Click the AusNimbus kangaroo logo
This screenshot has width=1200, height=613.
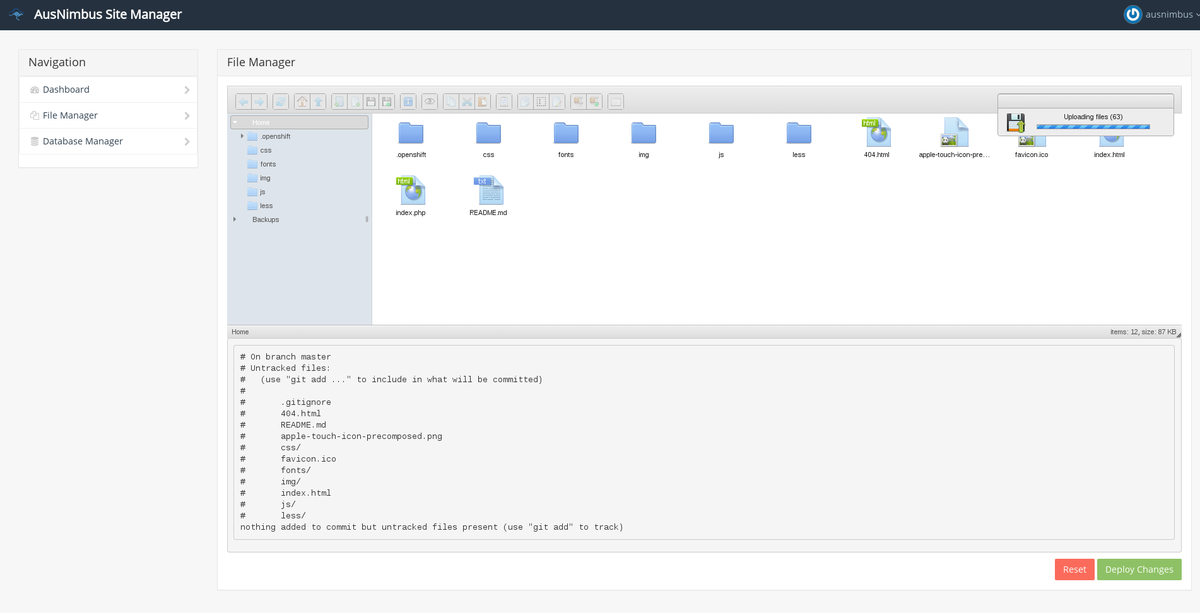click(17, 15)
